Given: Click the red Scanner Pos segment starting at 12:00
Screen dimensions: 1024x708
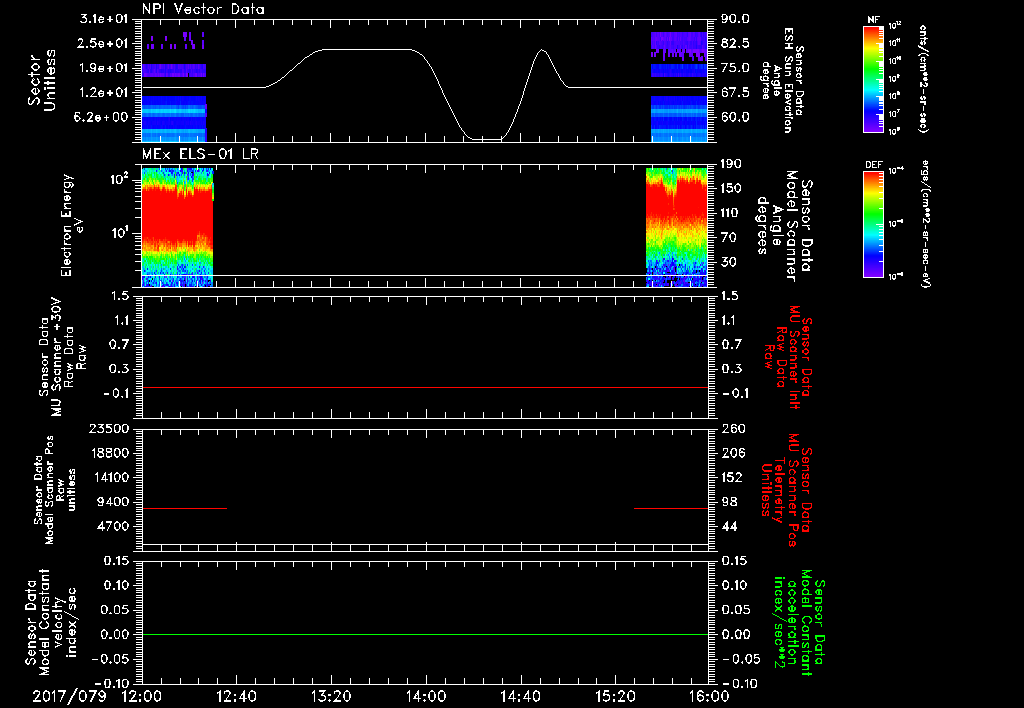Looking at the screenshot, I should pos(184,508).
